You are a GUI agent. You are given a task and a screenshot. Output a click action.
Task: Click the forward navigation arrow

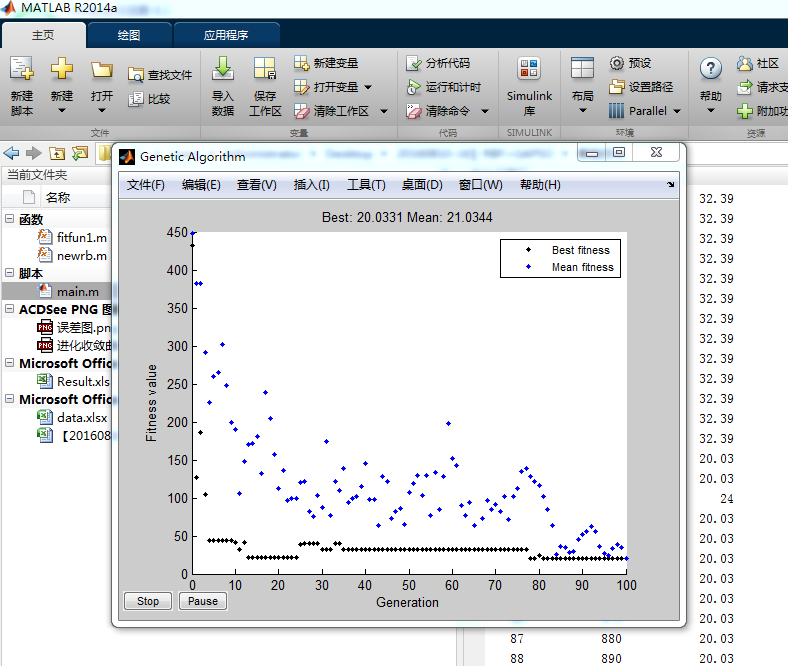coord(34,153)
